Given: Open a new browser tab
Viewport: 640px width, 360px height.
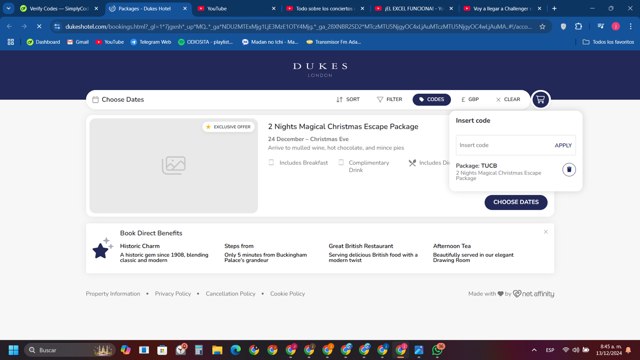Looking at the screenshot, I should pyautogui.click(x=554, y=8).
